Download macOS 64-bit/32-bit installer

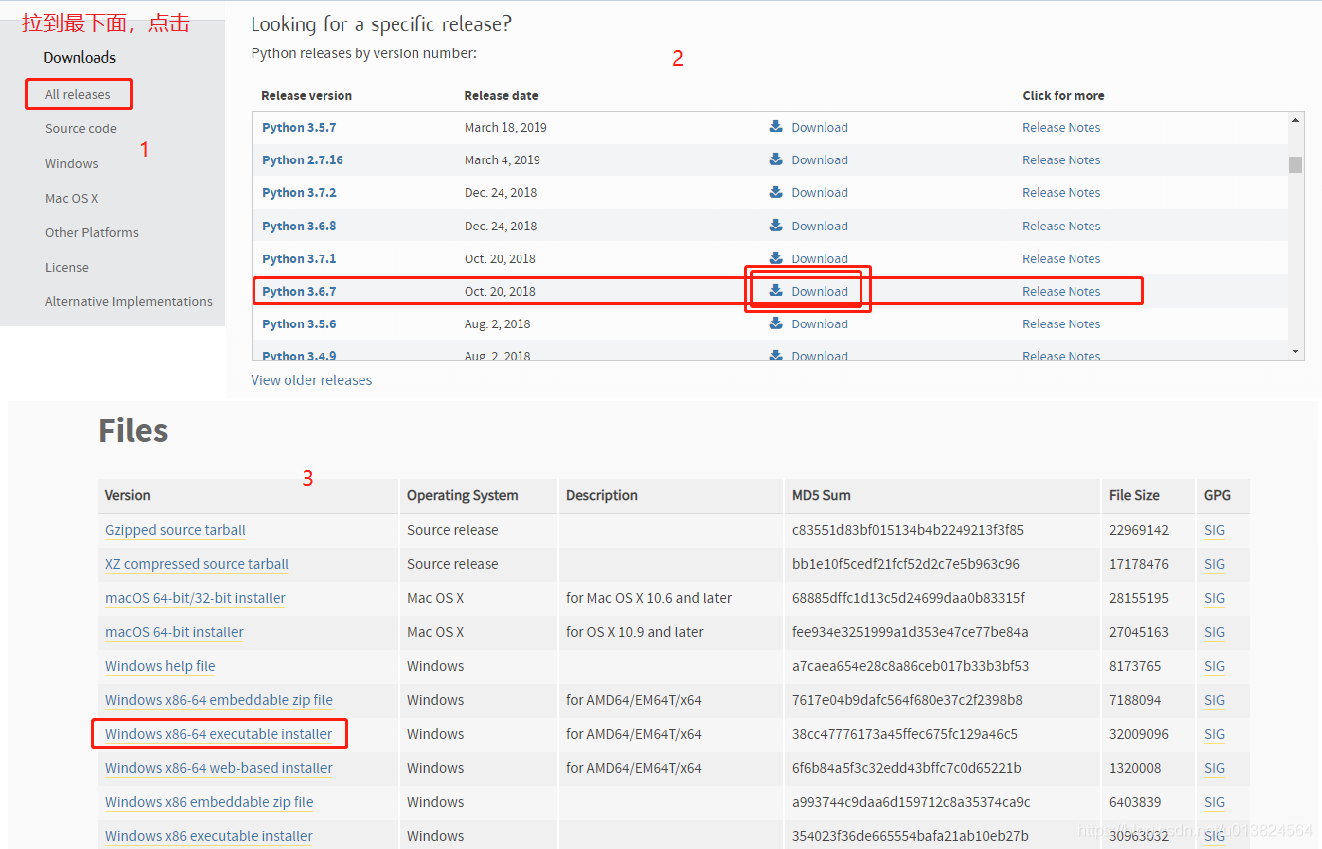195,598
